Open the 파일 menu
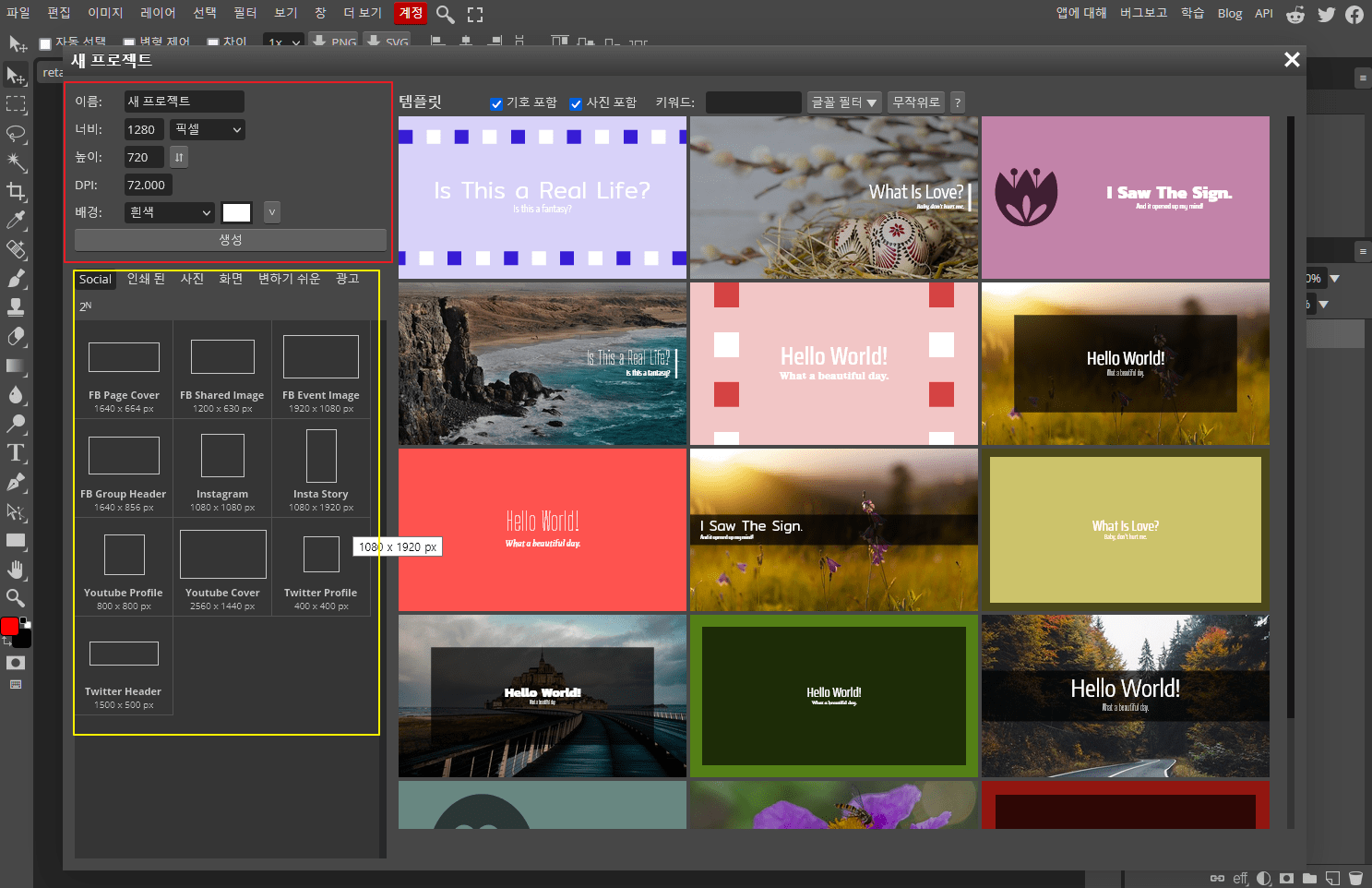Image resolution: width=1372 pixels, height=888 pixels. 18,13
